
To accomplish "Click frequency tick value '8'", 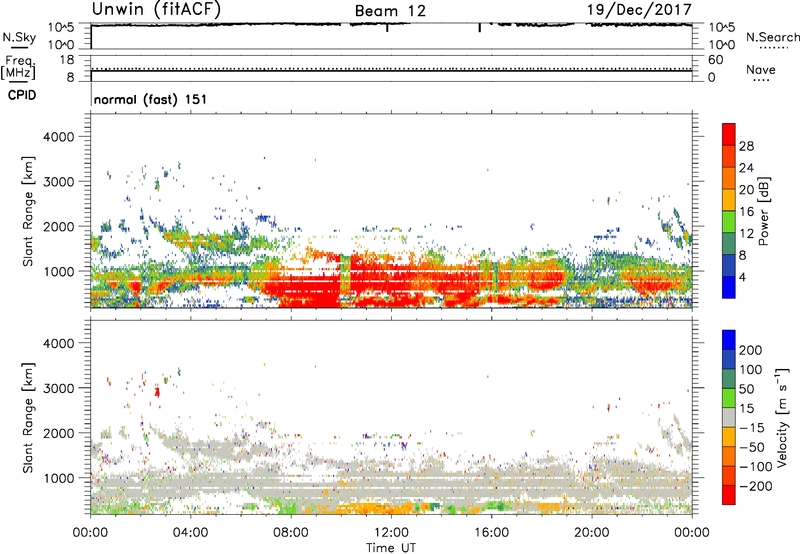I will (x=70, y=77).
